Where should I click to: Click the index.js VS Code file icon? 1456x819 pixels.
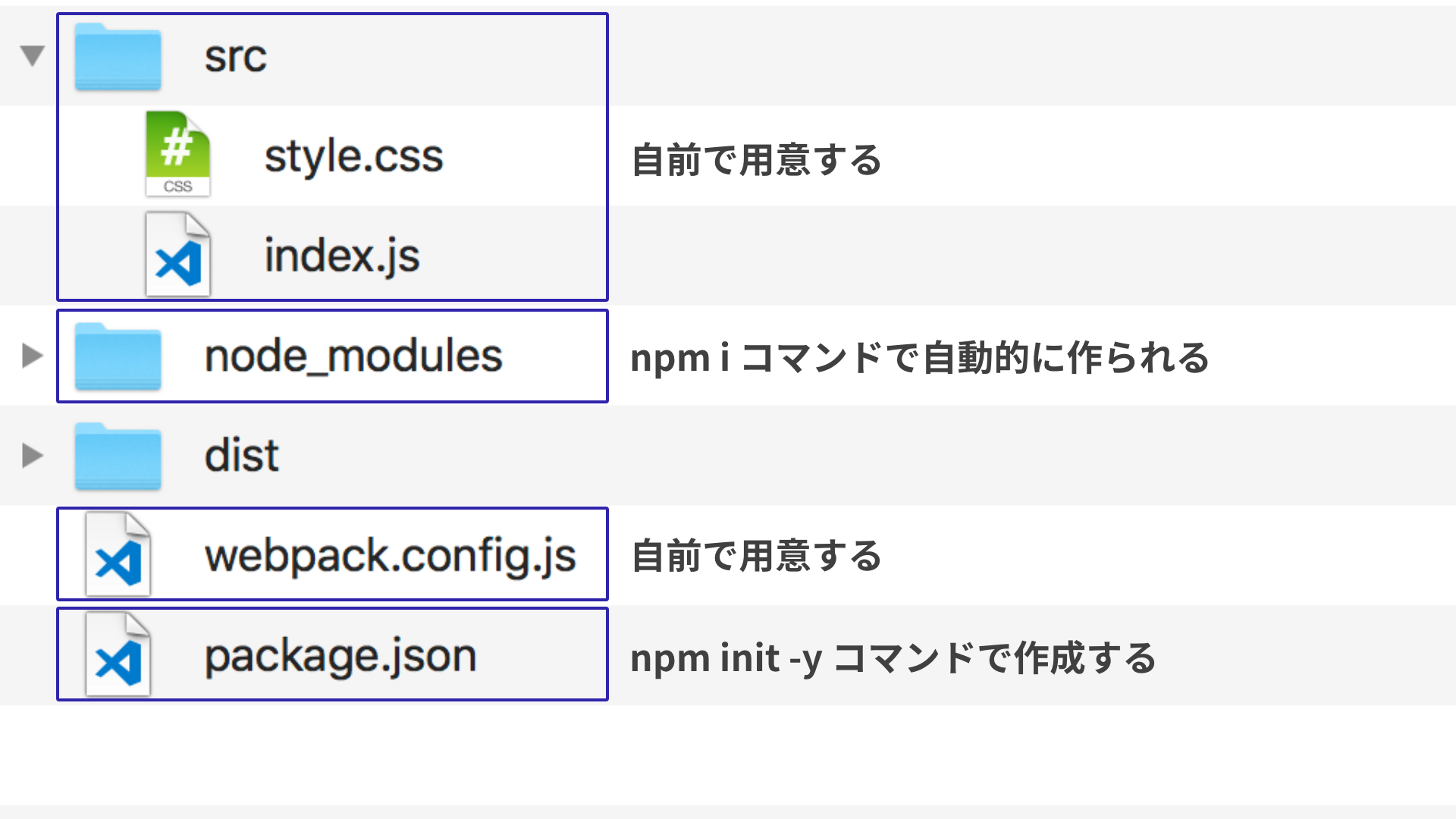(177, 254)
